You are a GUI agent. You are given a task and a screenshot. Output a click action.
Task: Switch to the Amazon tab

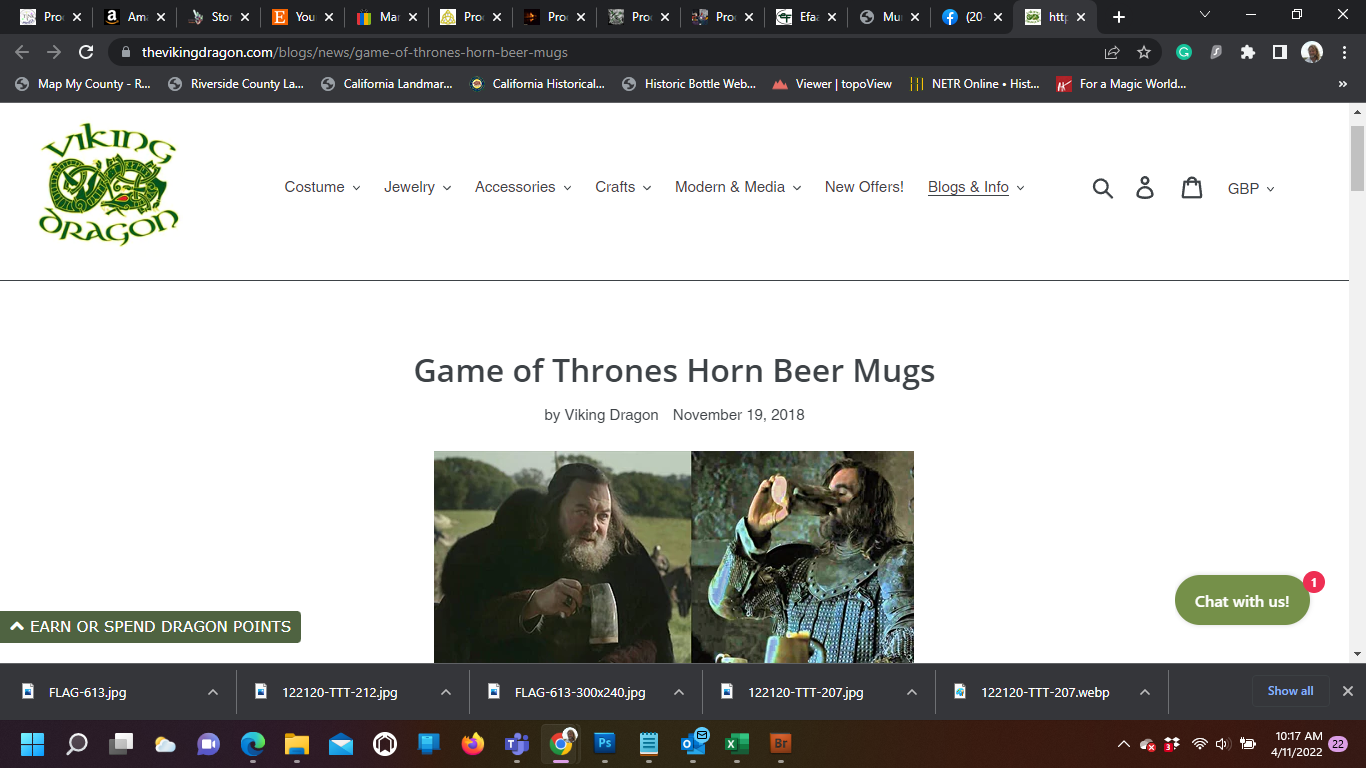point(134,17)
